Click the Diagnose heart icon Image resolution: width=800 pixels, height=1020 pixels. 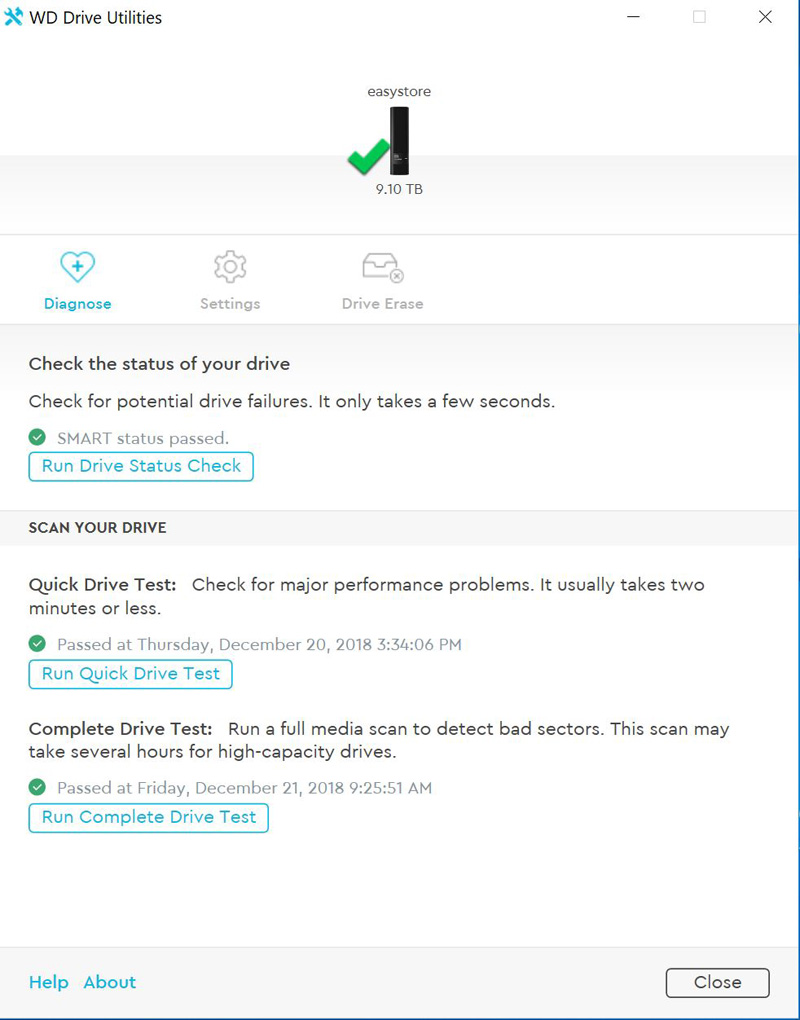(77, 267)
